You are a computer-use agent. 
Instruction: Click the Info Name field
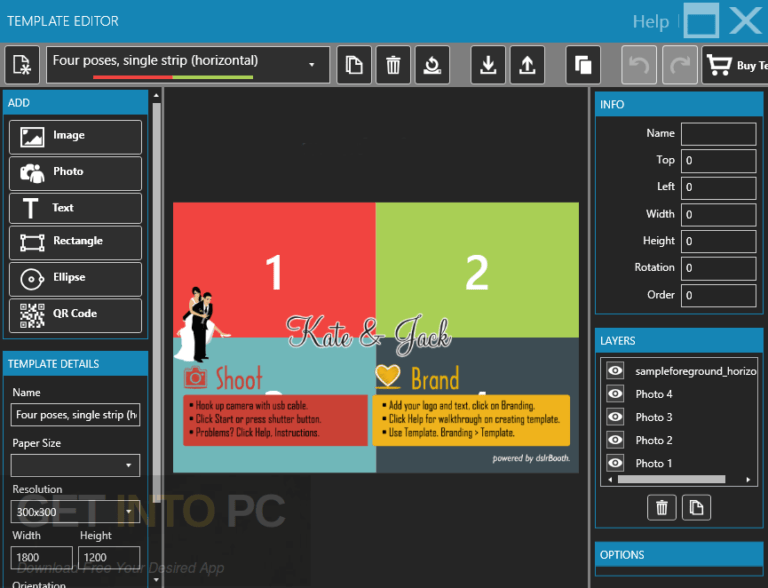click(x=719, y=134)
